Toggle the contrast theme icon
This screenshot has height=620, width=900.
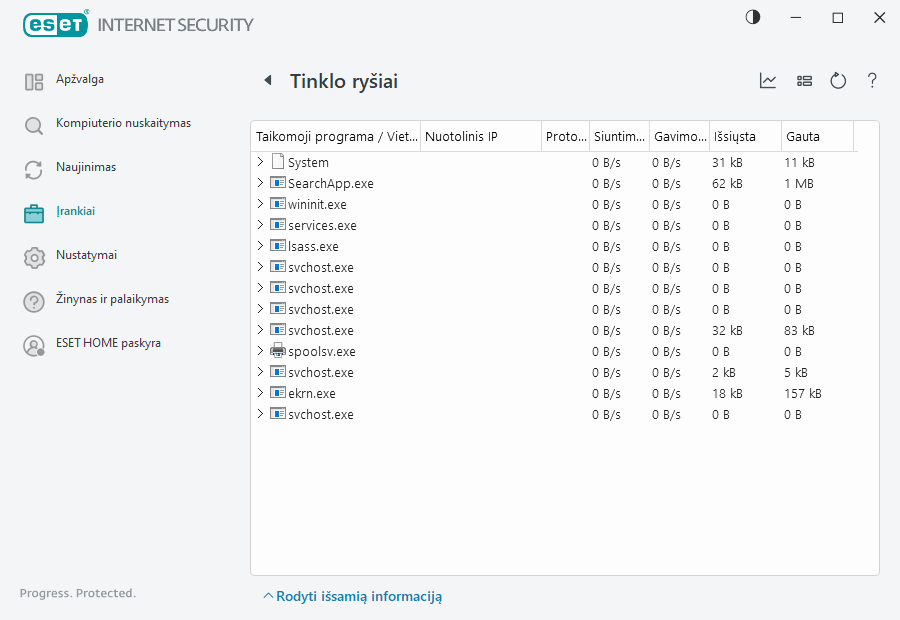[x=753, y=18]
